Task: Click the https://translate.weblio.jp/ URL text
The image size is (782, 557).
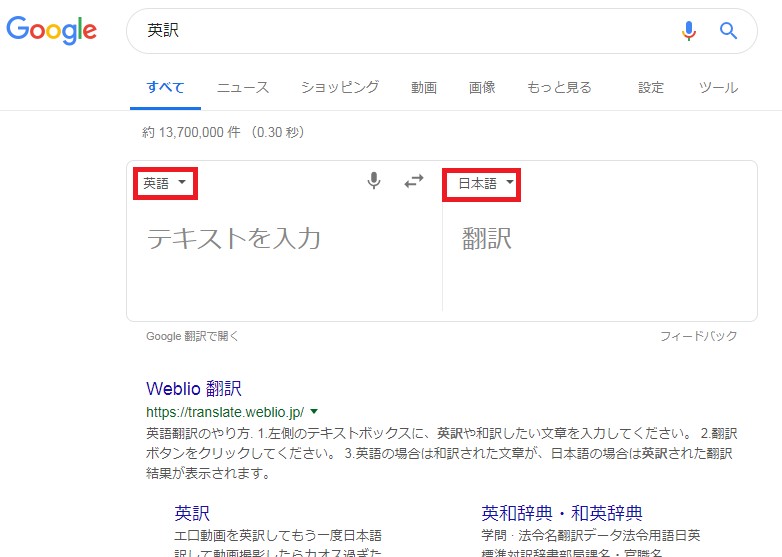Action: coord(225,412)
